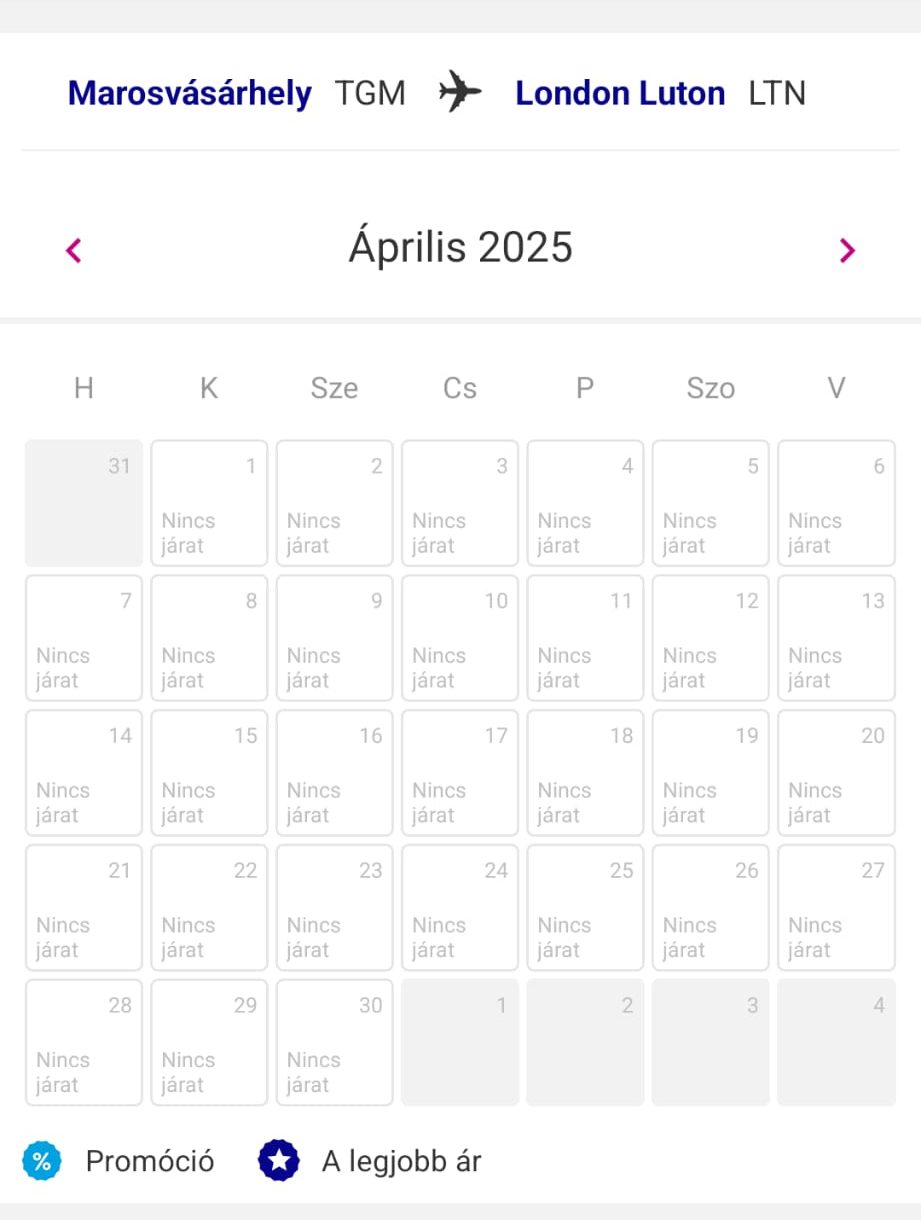The image size is (921, 1220).
Task: Click the TGM airport code
Action: tap(370, 93)
